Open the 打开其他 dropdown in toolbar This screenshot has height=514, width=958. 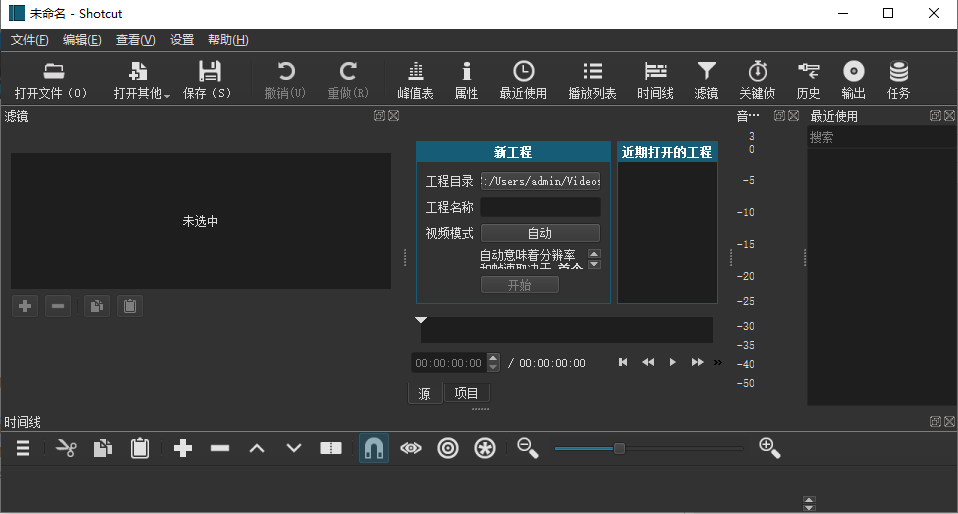[141, 80]
